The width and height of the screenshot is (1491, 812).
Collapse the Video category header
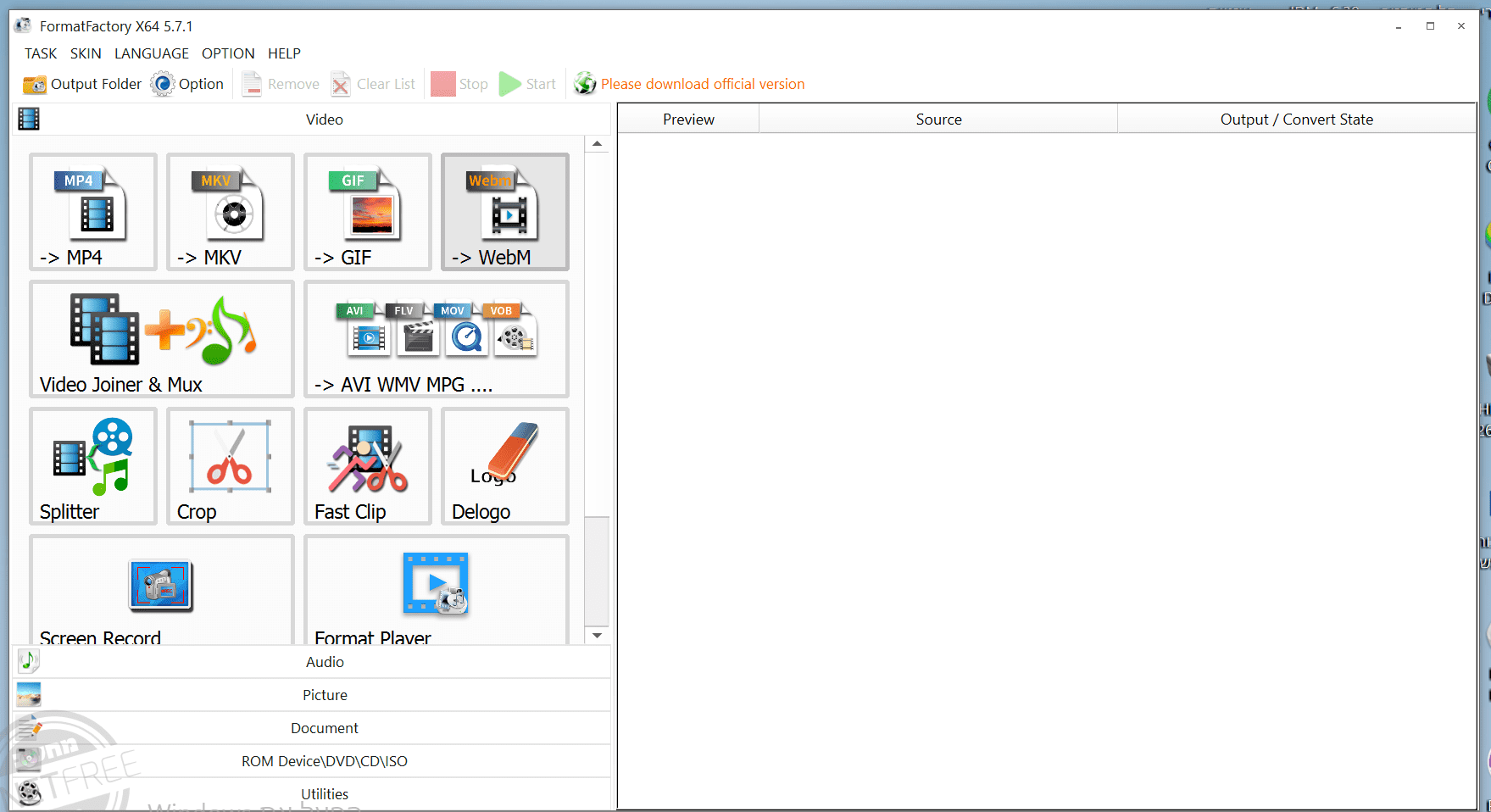(x=311, y=120)
